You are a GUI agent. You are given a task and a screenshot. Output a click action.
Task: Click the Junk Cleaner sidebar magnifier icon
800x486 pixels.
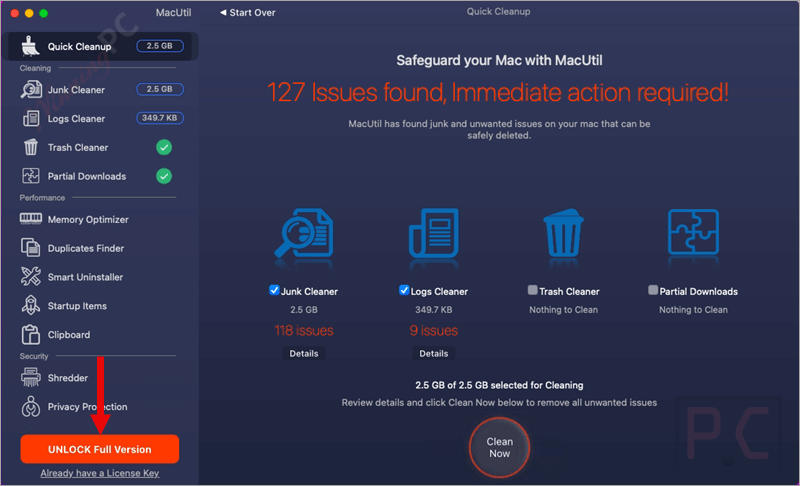pyautogui.click(x=31, y=90)
